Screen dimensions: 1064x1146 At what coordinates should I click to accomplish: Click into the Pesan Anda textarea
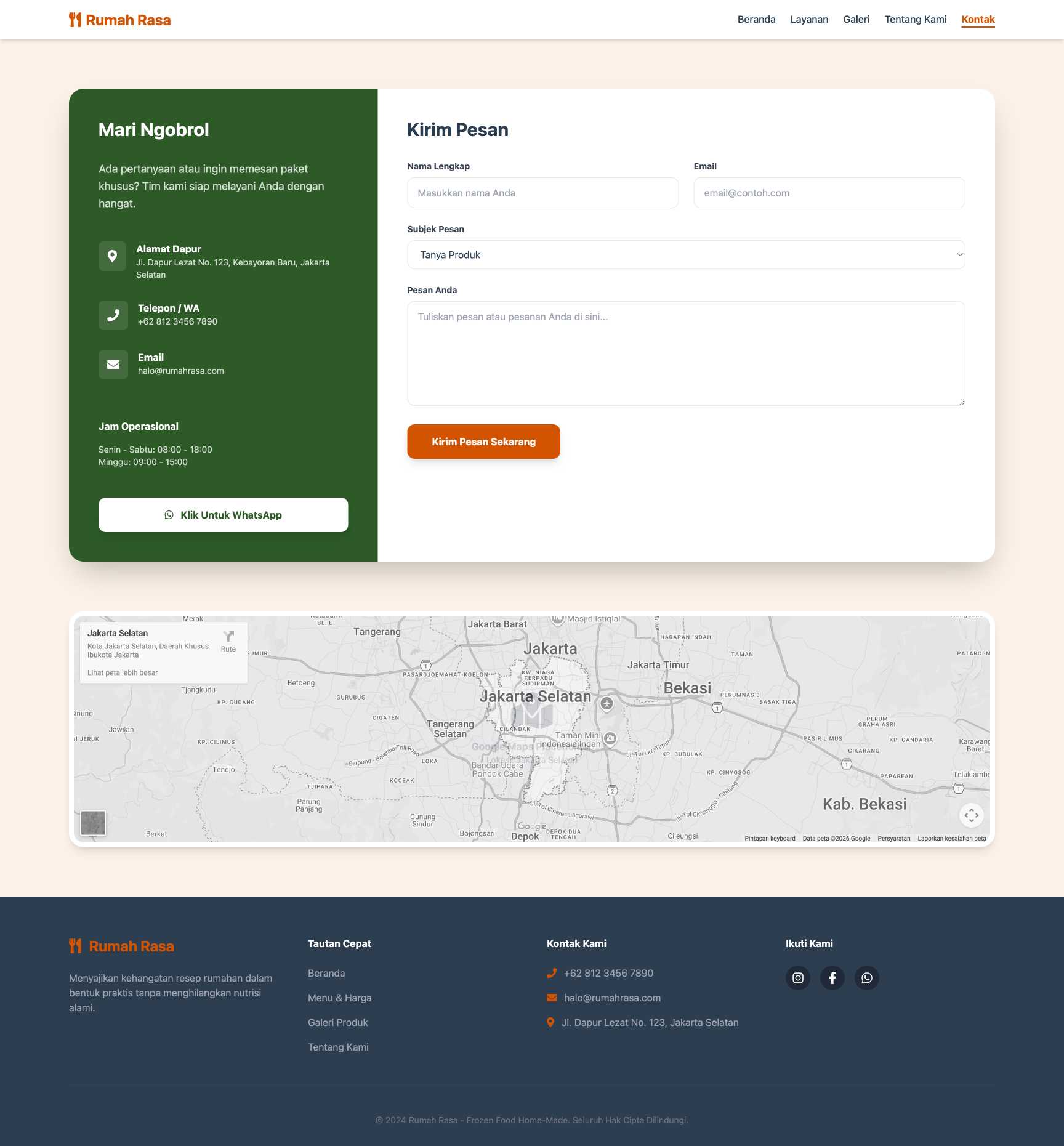(685, 353)
